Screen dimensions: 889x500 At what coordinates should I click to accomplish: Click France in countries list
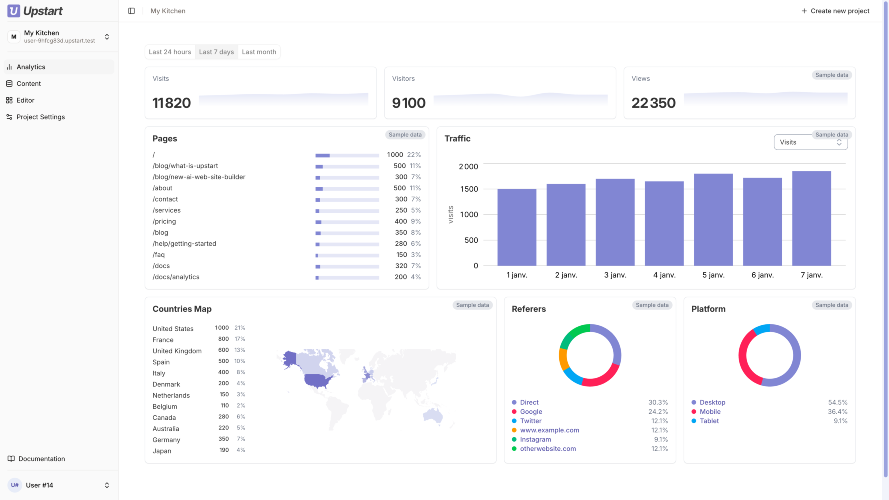pos(163,340)
